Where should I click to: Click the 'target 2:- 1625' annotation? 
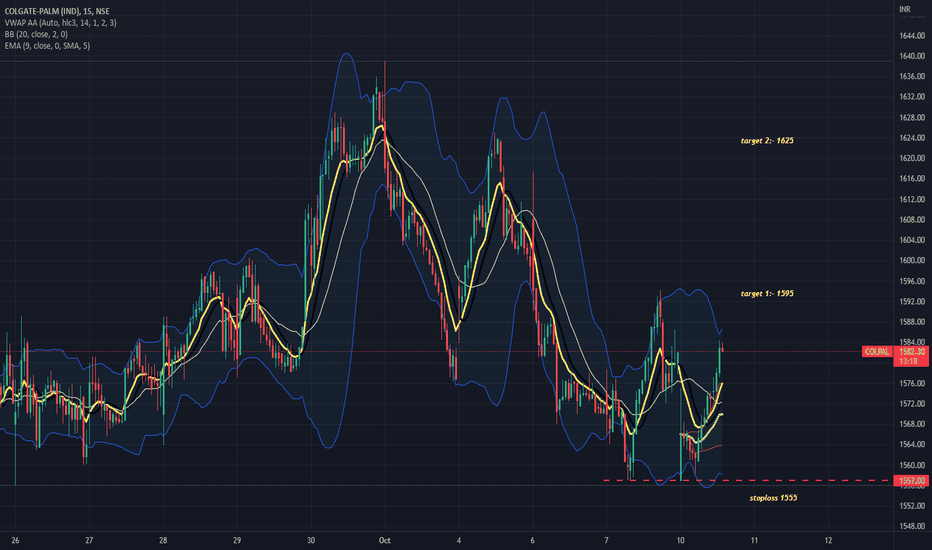point(767,140)
